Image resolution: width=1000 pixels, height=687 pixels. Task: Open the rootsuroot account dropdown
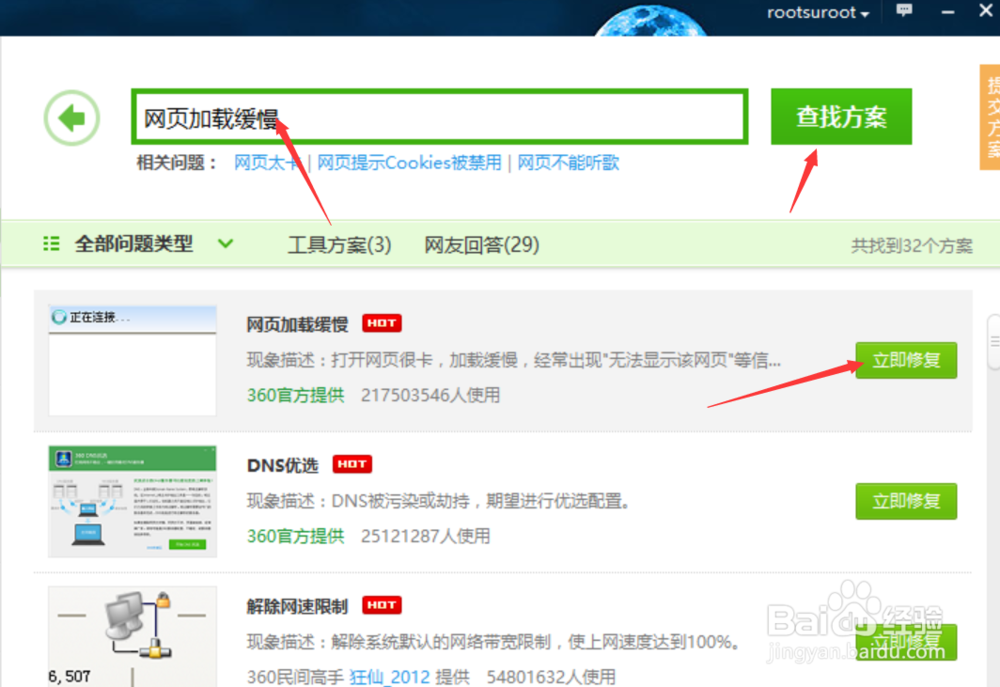tap(818, 13)
